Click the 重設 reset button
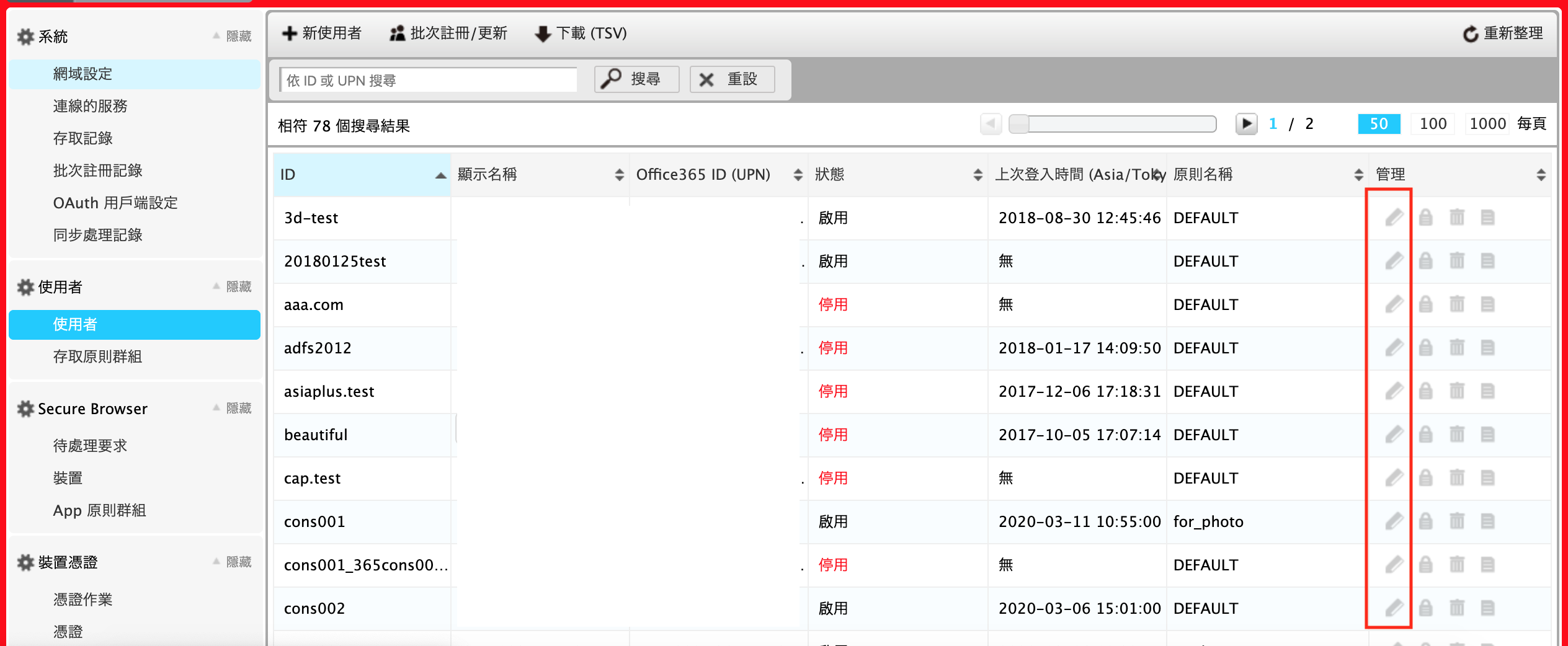Image resolution: width=1568 pixels, height=646 pixels. [732, 79]
